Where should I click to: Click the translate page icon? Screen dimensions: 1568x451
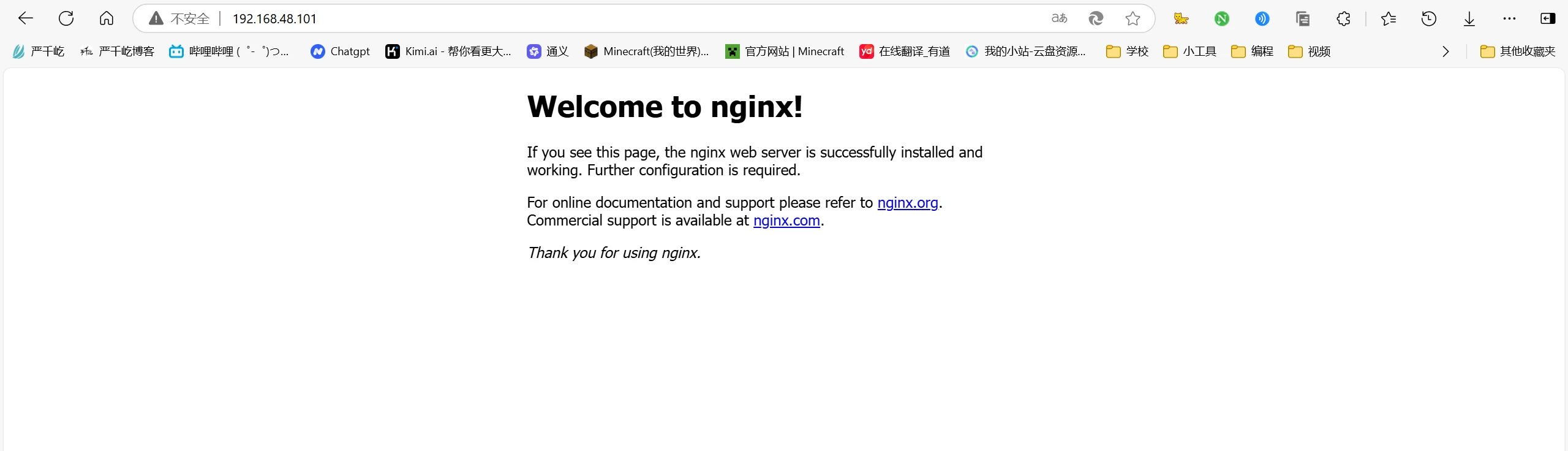click(x=1059, y=18)
